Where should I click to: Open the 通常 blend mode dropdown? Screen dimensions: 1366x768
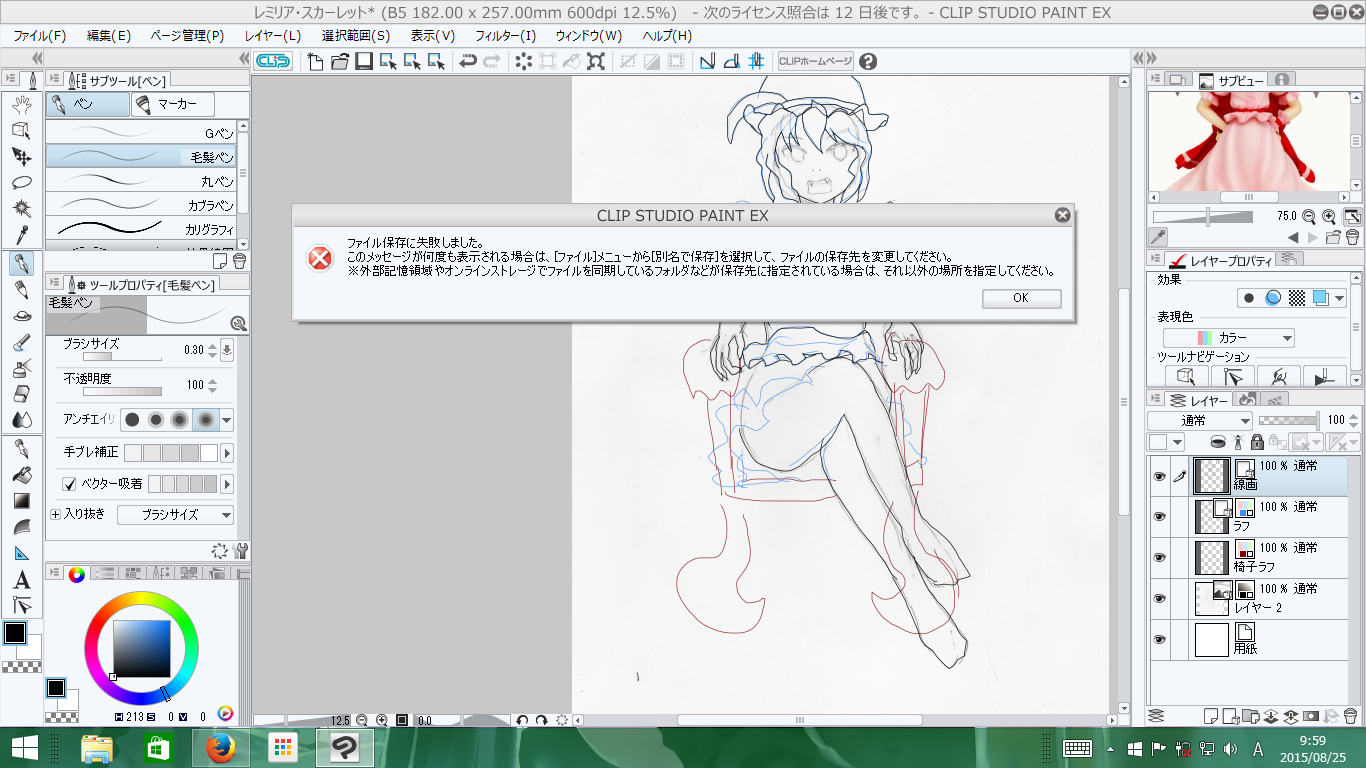[x=1200, y=421]
